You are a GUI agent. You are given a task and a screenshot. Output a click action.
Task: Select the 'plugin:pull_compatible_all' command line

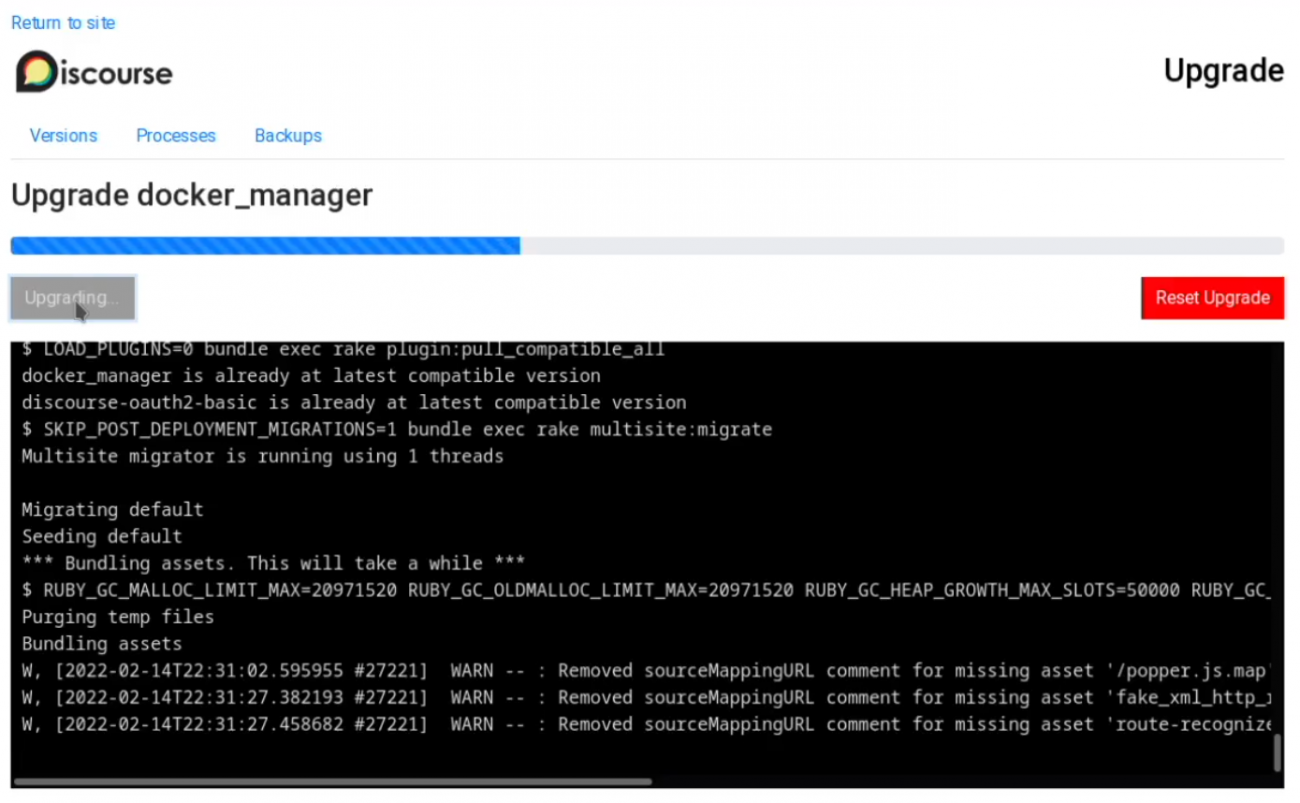click(x=343, y=349)
